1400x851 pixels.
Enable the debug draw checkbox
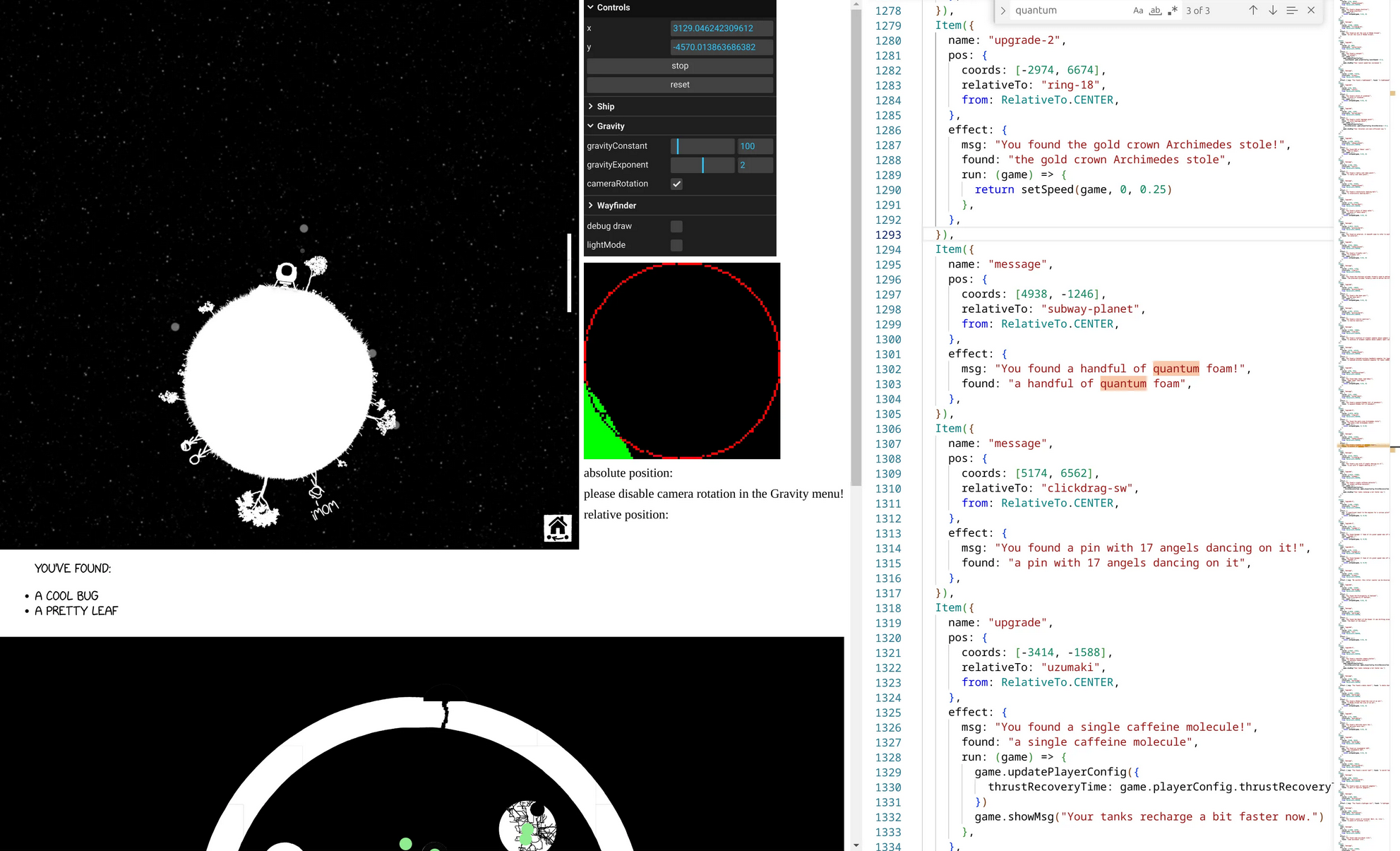pyautogui.click(x=676, y=226)
